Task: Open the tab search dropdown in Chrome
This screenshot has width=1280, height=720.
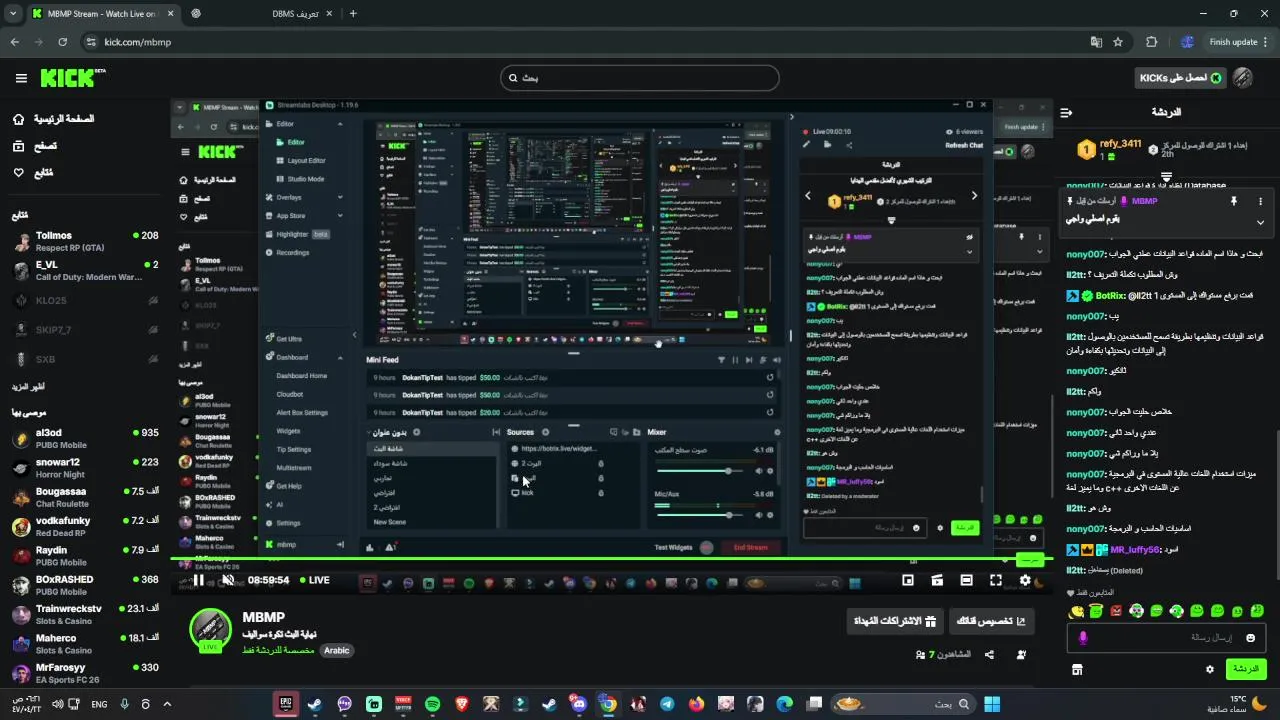Action: (14, 13)
